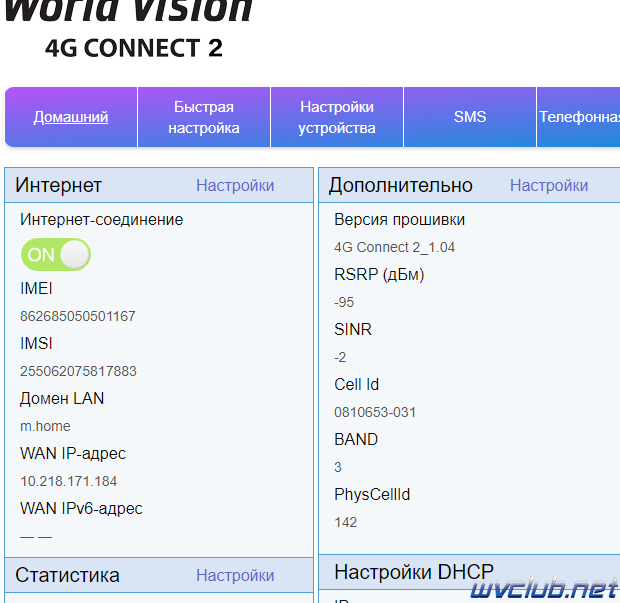620x603 pixels.
Task: Click the Версия прошивки label
Action: coord(399,220)
